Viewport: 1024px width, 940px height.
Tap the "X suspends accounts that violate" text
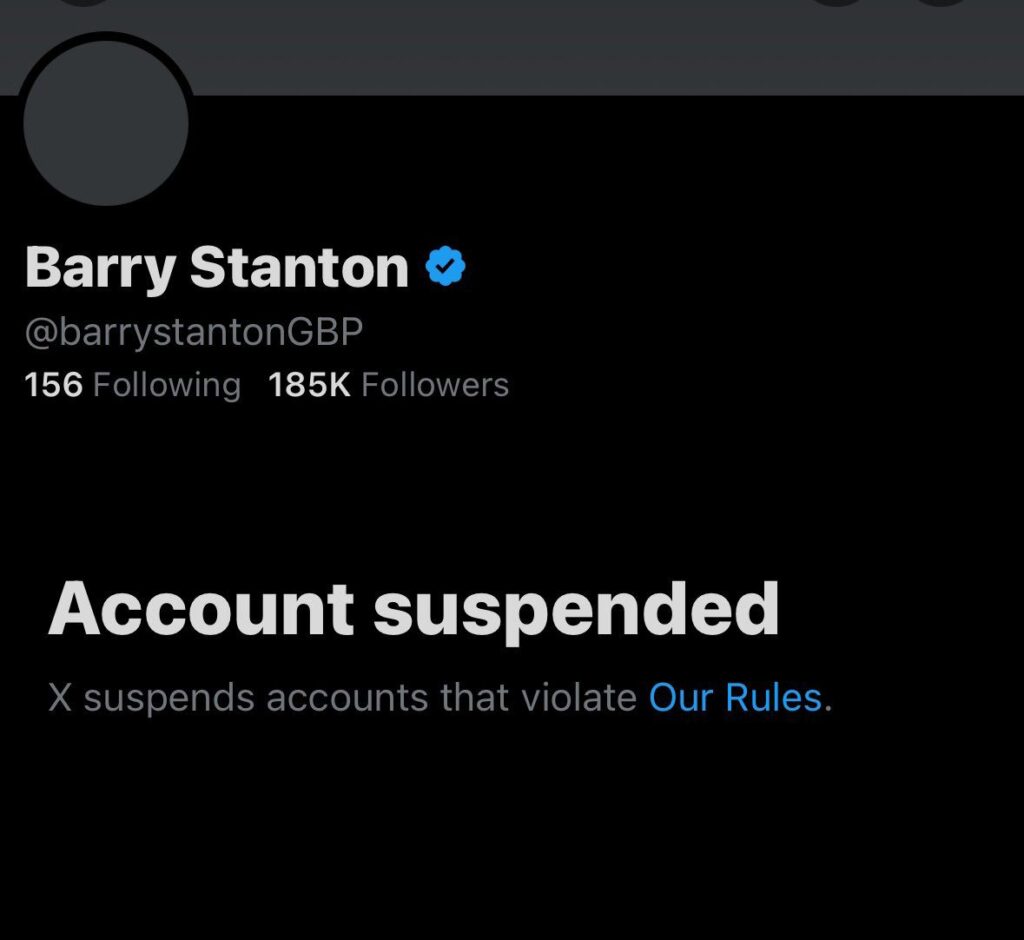[342, 697]
